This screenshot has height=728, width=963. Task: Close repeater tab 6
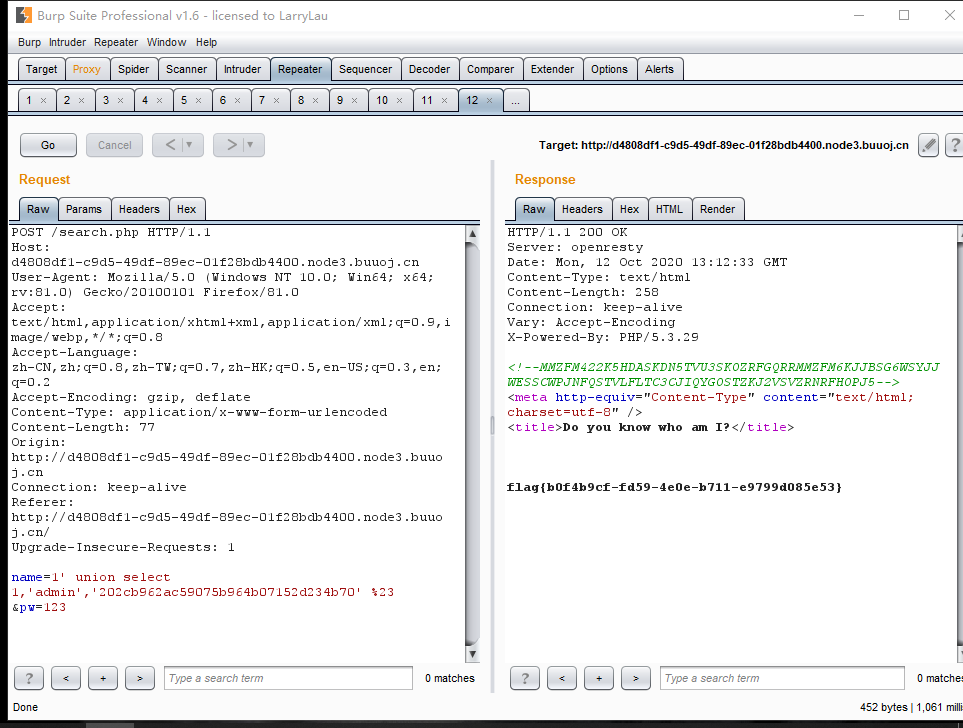click(x=237, y=100)
